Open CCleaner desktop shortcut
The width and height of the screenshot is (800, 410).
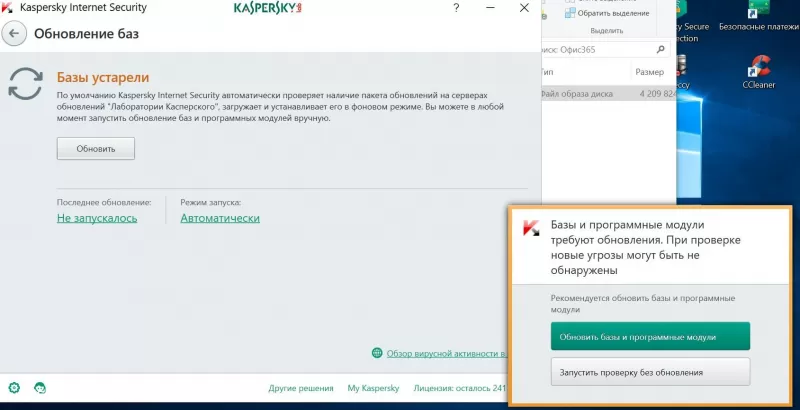[x=759, y=72]
